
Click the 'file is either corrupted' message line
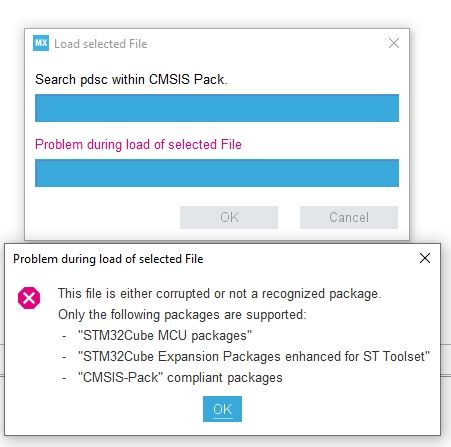pos(220,294)
